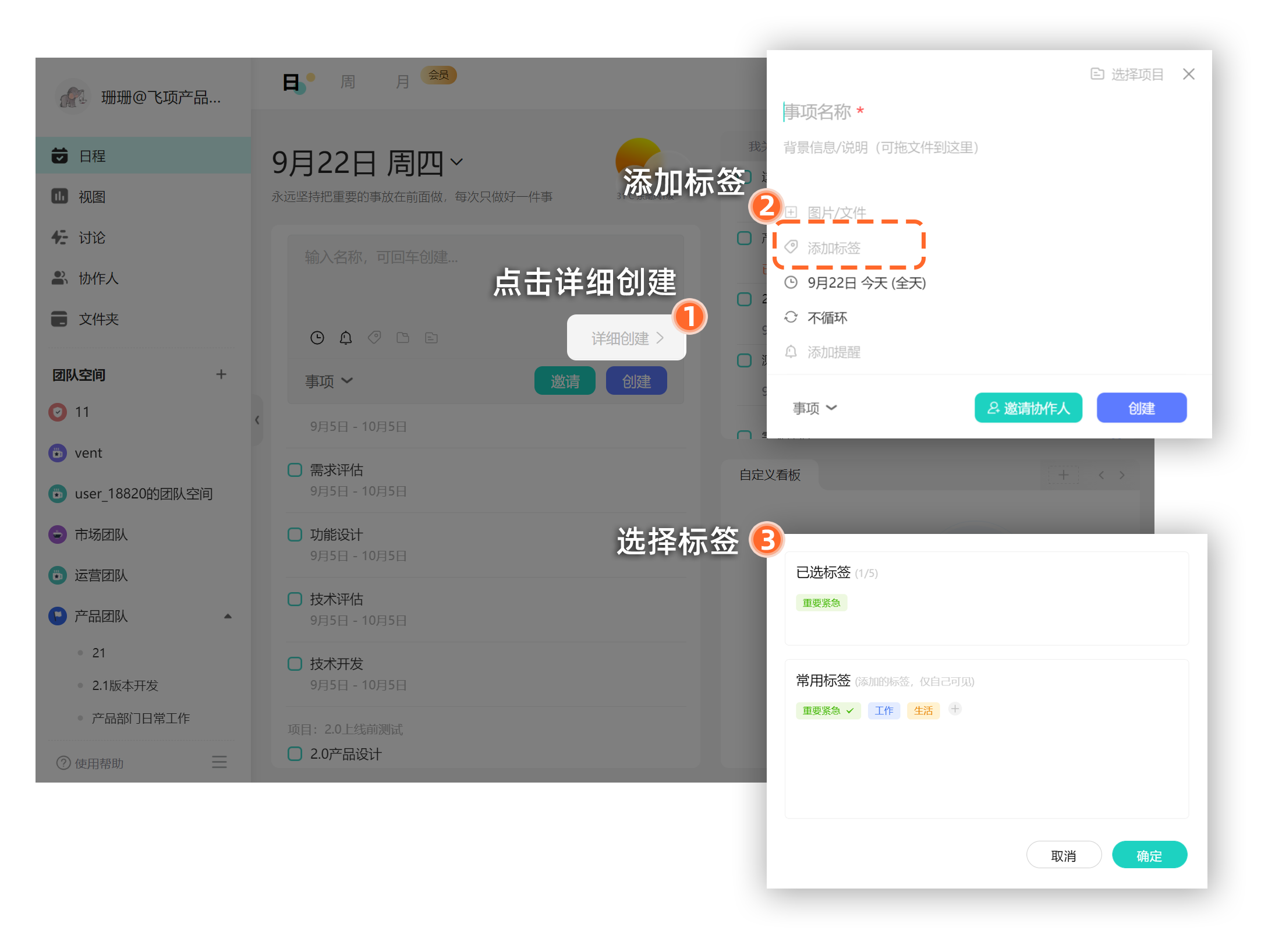Click the 选择项目 folder icon
This screenshot has width=1268, height=952.
(x=1097, y=74)
